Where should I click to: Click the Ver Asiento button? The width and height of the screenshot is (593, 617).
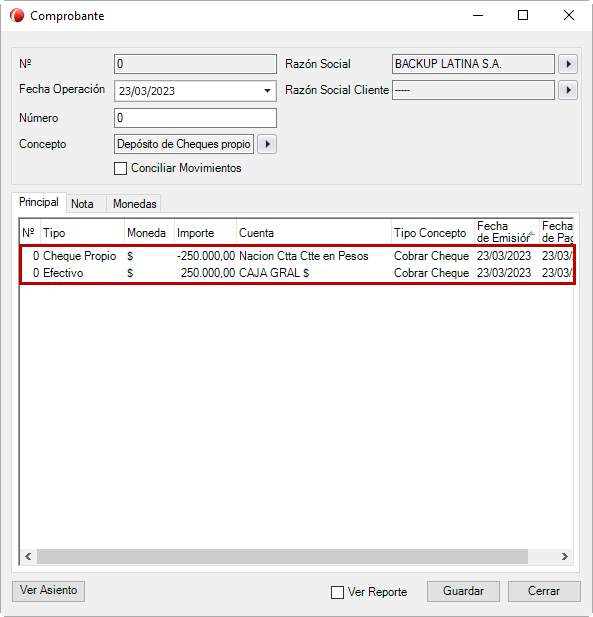48,591
